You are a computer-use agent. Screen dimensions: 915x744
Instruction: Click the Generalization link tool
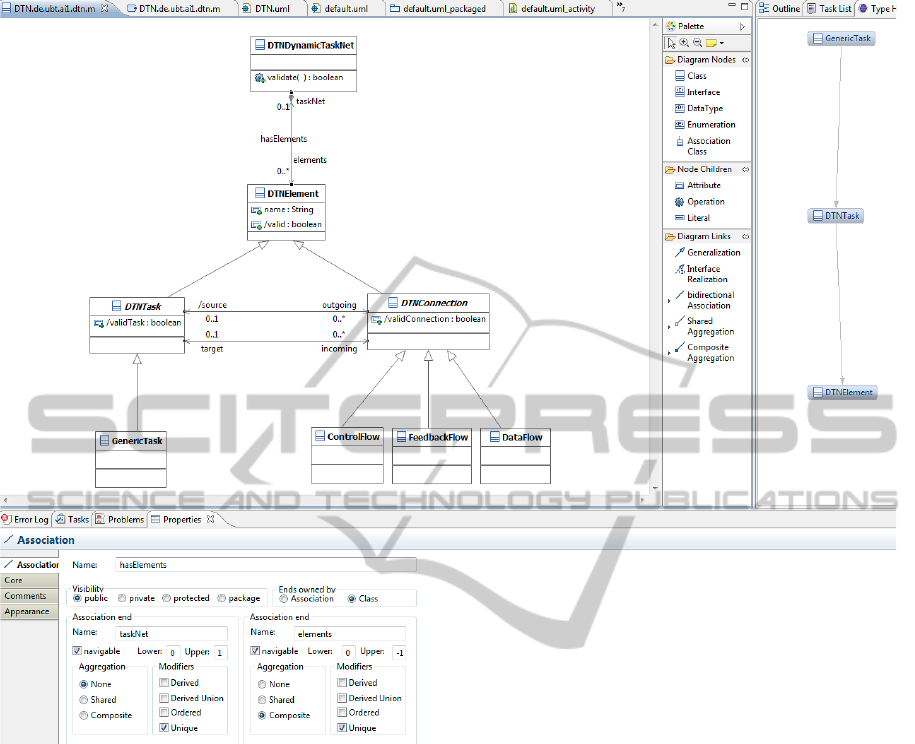tap(712, 253)
